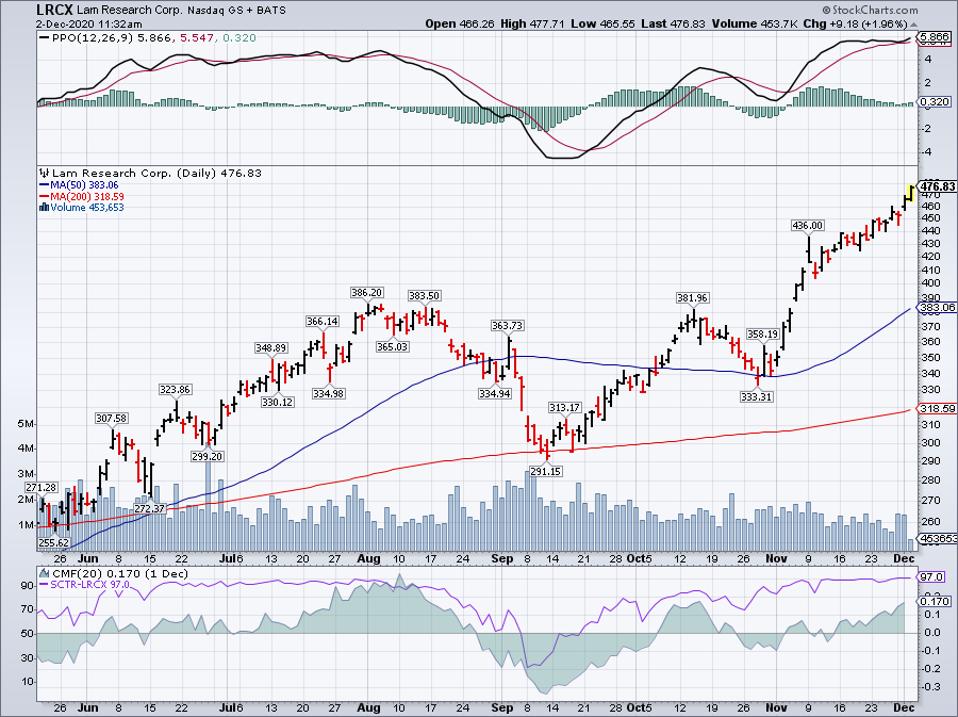Viewport: 958px width, 717px height.
Task: Click the 255.62 lowest price label
Action: click(53, 542)
